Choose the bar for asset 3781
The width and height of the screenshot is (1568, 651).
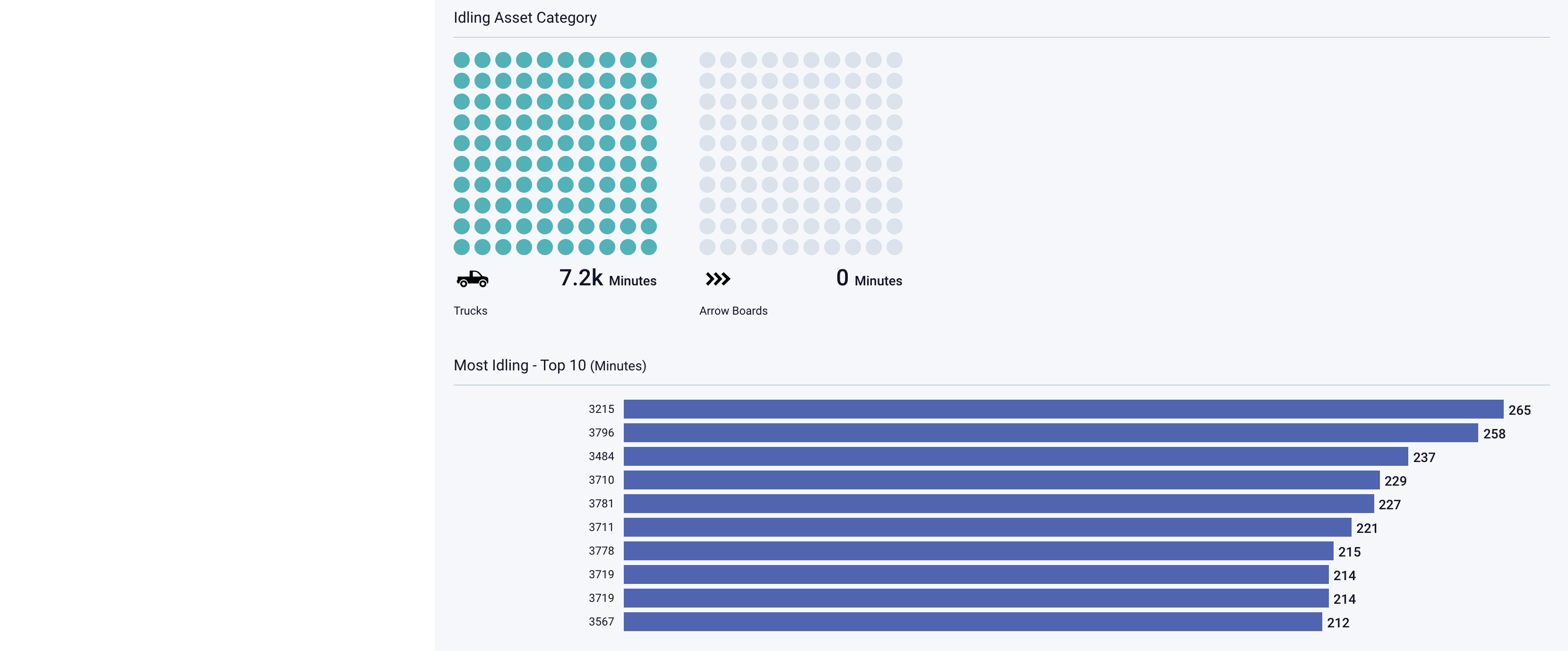pos(998,504)
